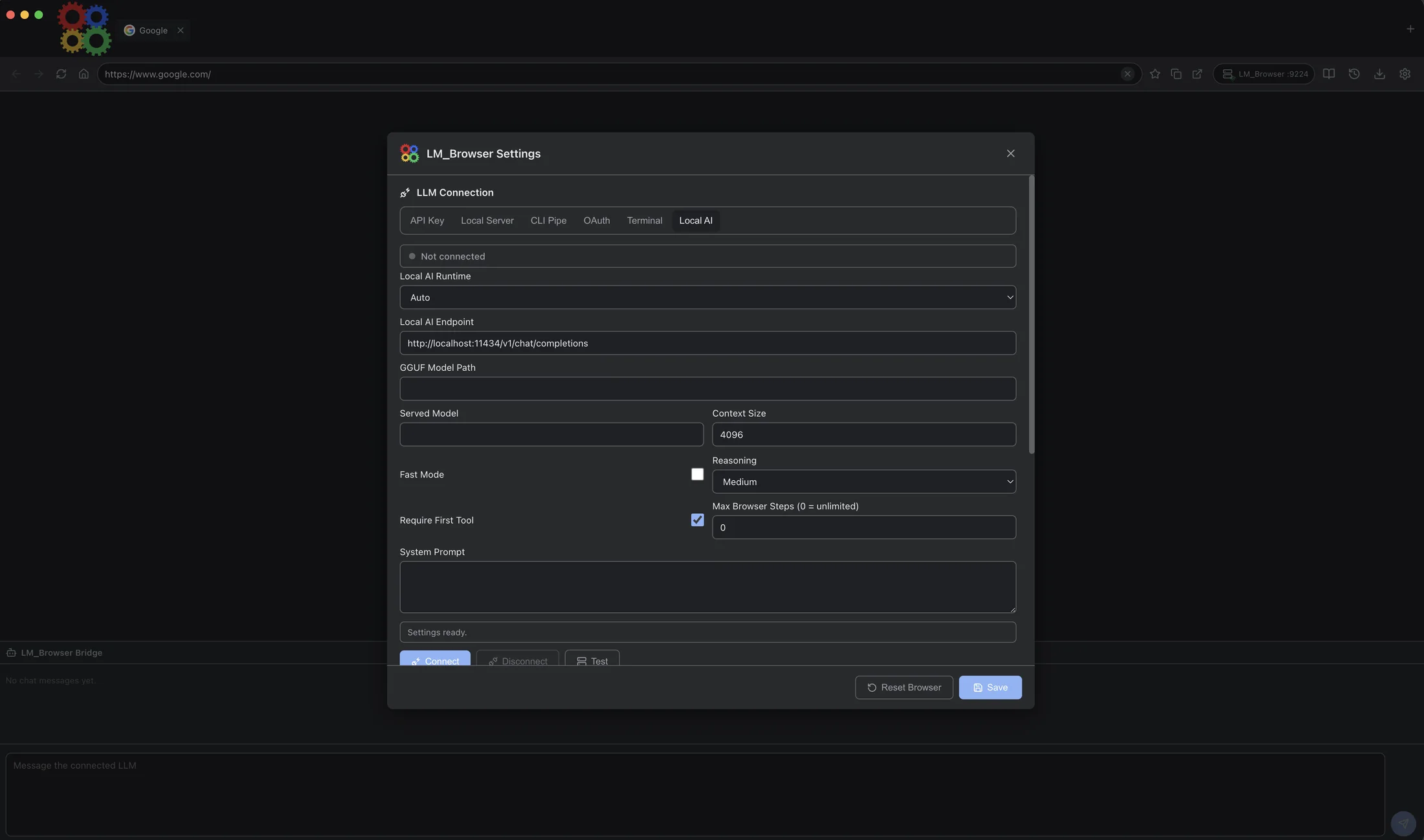
Task: Click the LM_Browser Bridge panel header
Action: (x=61, y=653)
